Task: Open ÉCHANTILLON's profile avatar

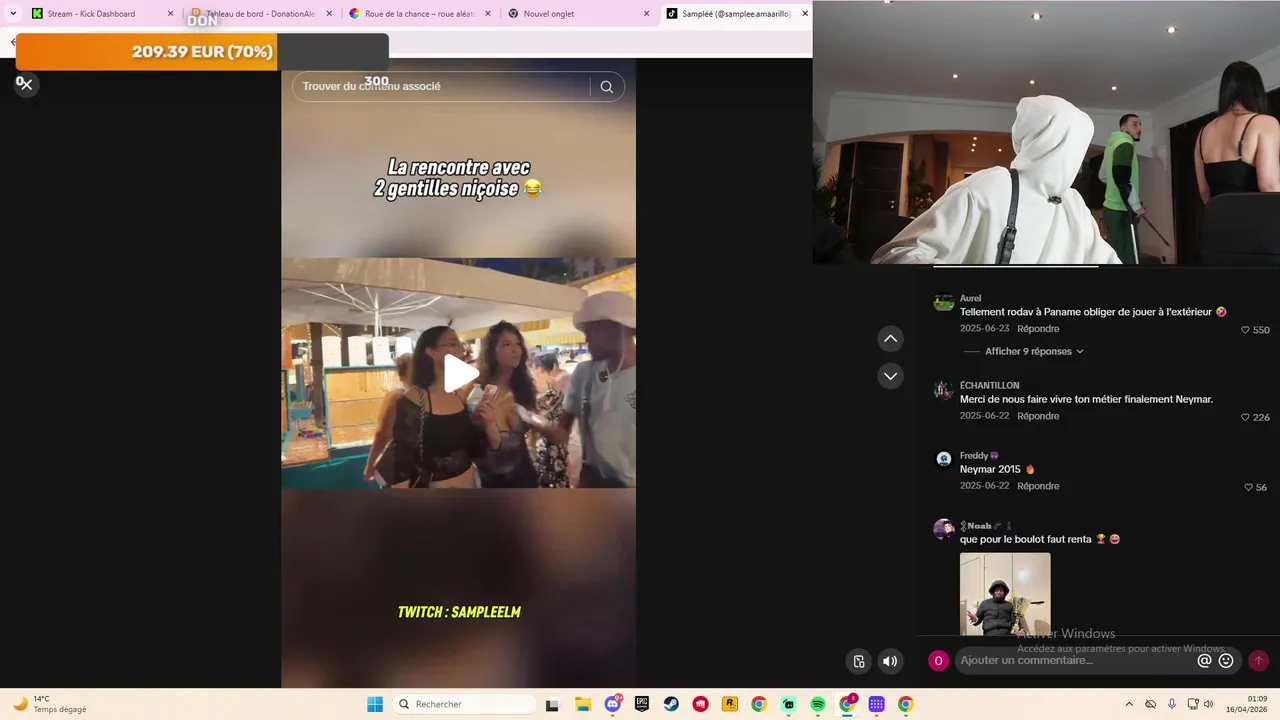Action: [x=943, y=390]
